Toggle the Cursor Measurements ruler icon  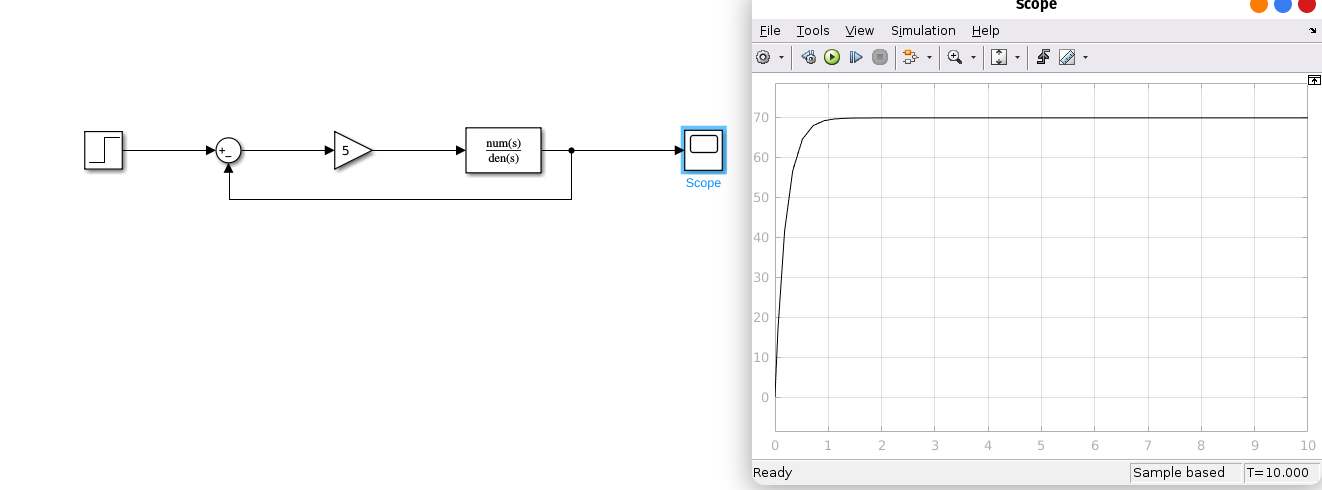1066,58
